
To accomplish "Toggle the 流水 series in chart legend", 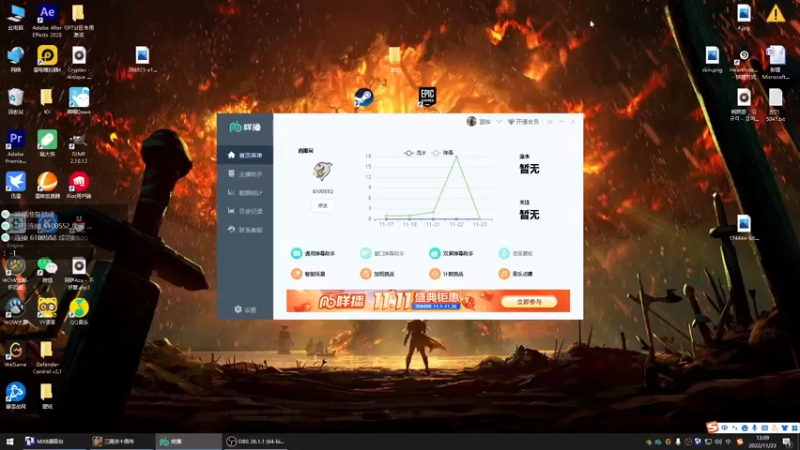I will (x=415, y=153).
